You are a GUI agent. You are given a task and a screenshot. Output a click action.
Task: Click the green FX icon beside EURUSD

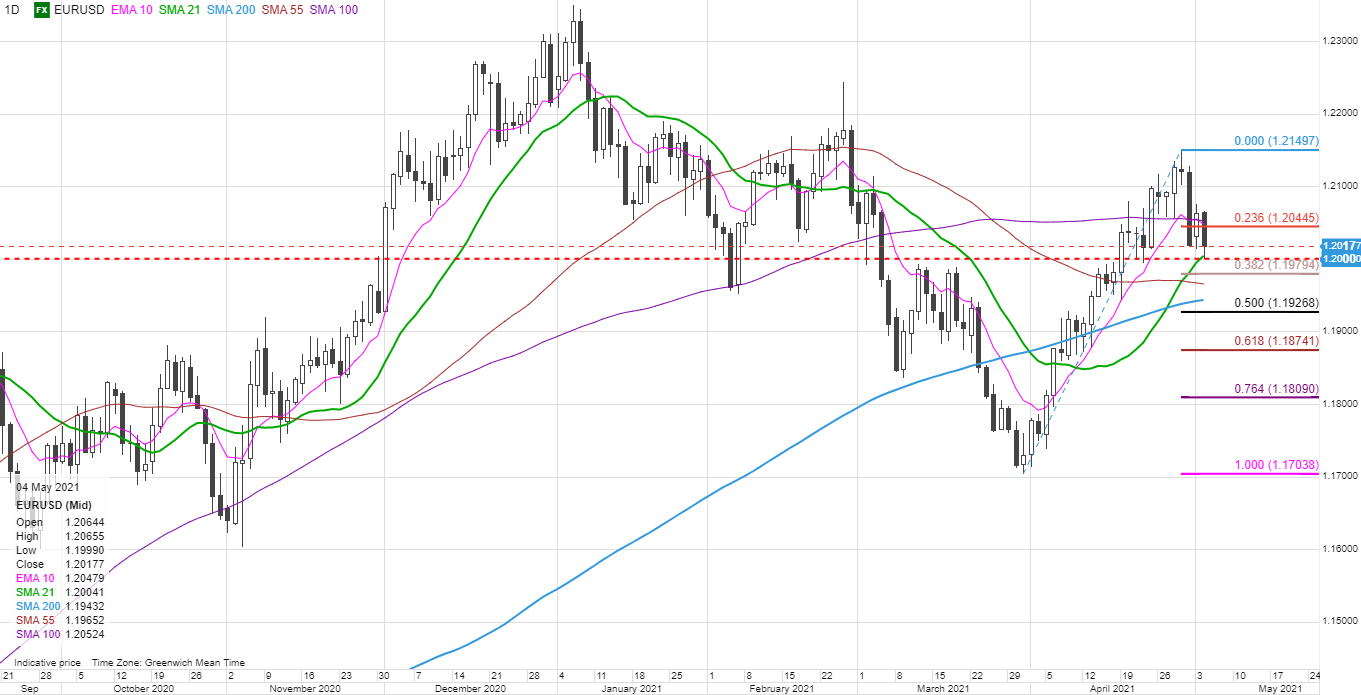[42, 10]
